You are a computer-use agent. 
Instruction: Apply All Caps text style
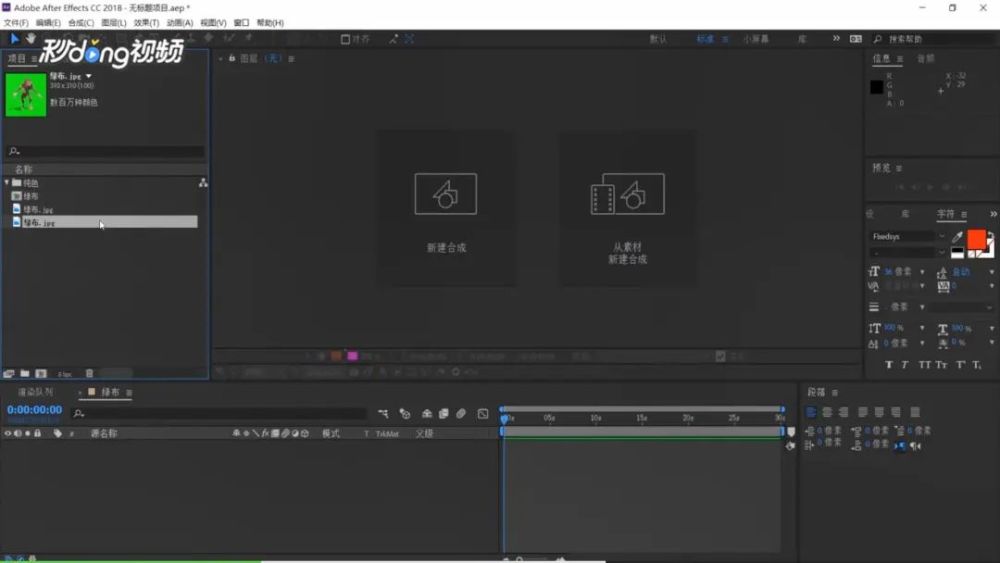point(924,365)
